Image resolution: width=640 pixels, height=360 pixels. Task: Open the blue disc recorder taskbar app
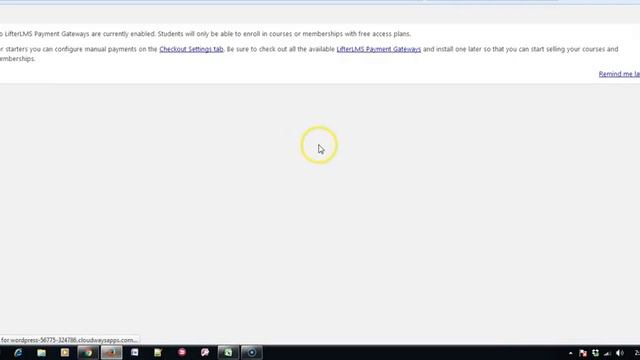tap(252, 352)
